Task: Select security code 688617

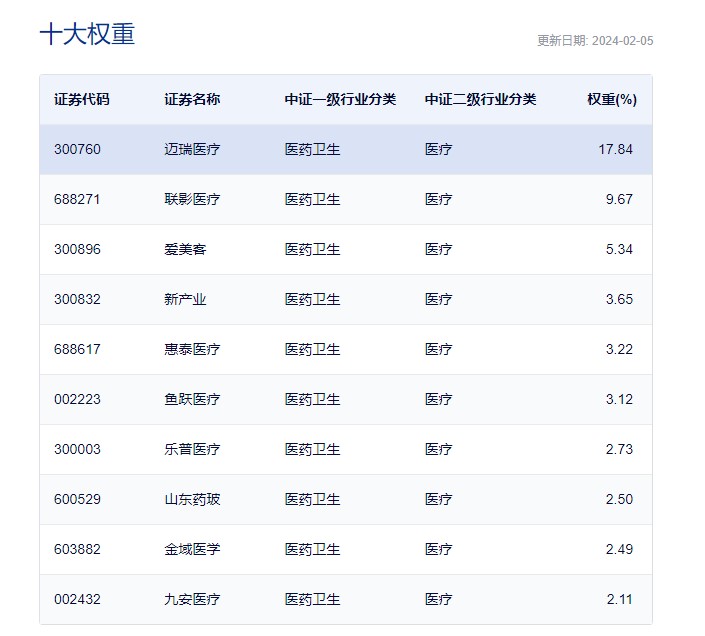Action: [x=77, y=349]
